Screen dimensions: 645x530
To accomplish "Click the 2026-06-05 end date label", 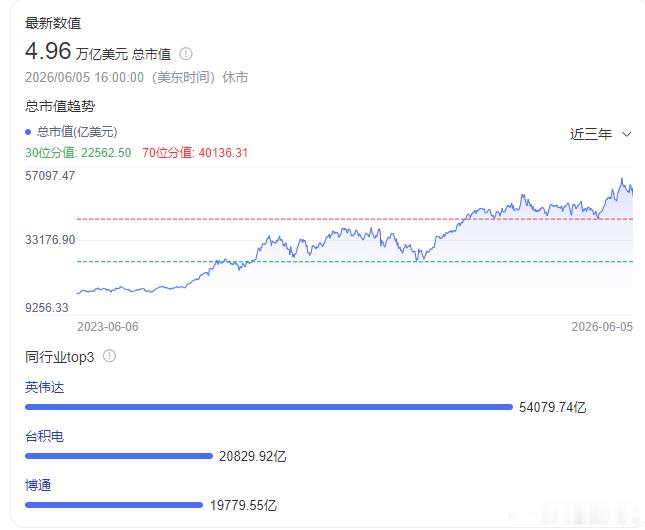I will (602, 327).
